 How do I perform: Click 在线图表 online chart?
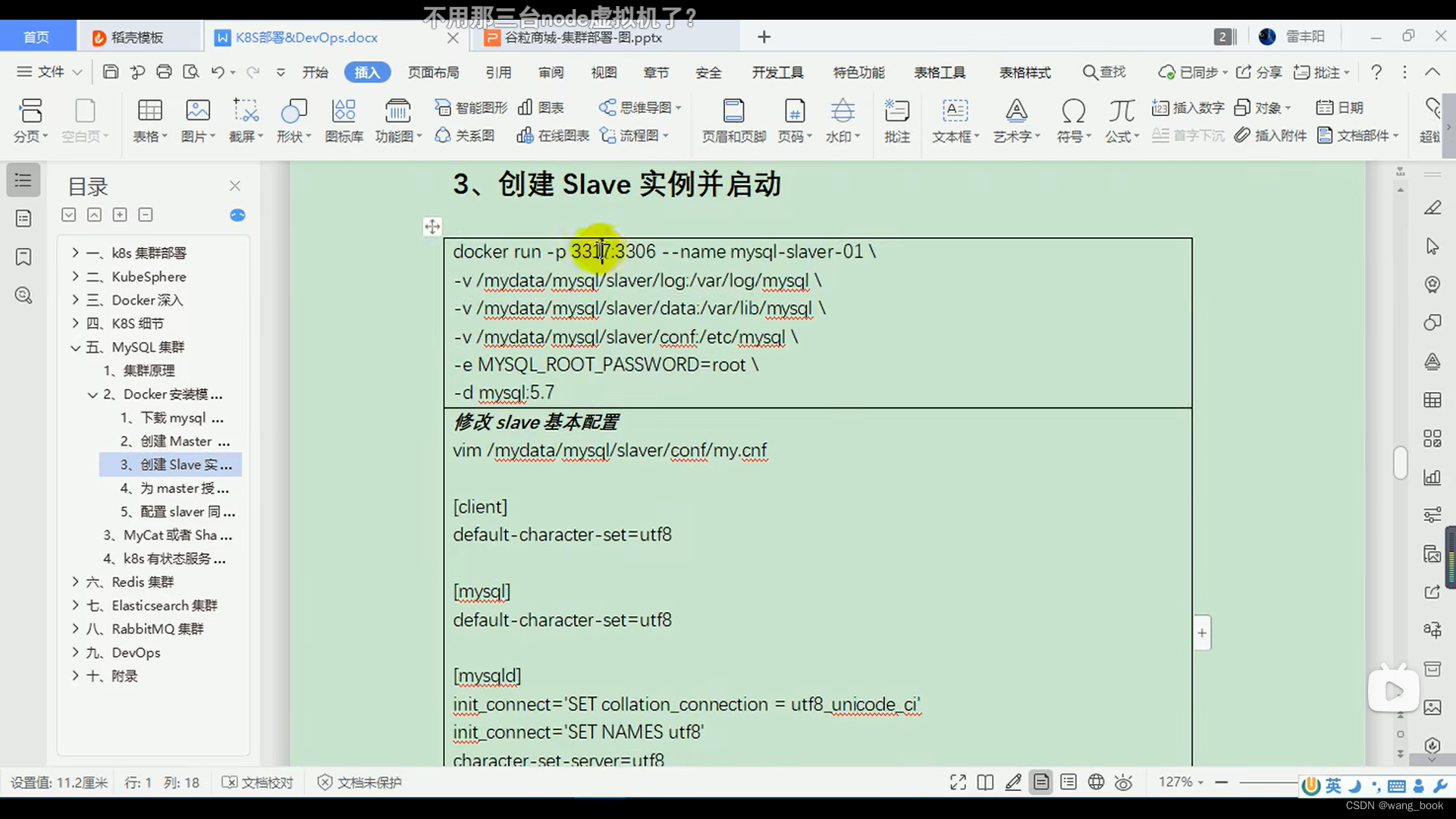tap(553, 135)
